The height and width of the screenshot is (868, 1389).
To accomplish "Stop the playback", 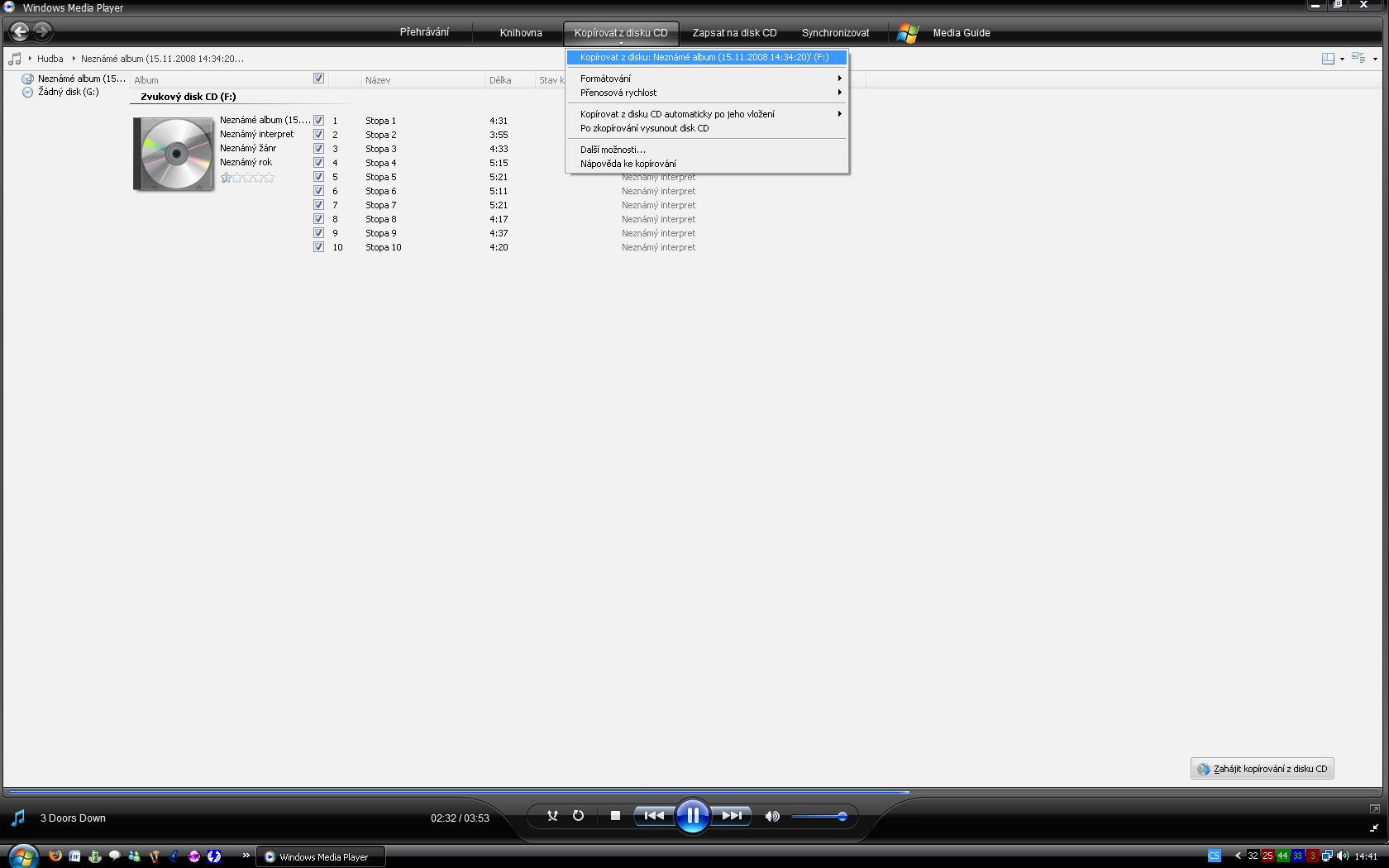I will click(x=615, y=816).
